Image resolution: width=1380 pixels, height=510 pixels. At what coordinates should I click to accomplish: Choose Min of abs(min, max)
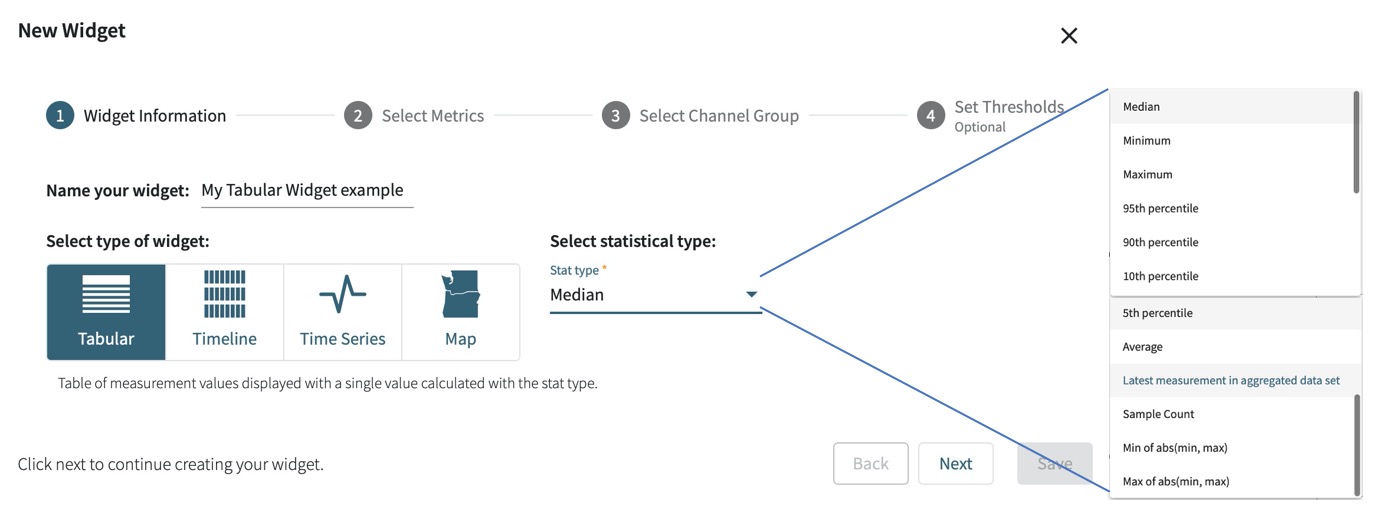click(1231, 448)
